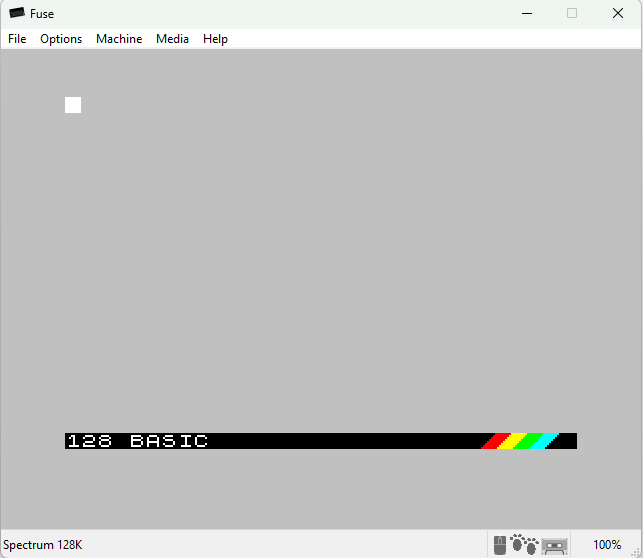Screen dimensions: 643x558
Task: Click the 100% speed indicator
Action: tap(607, 545)
